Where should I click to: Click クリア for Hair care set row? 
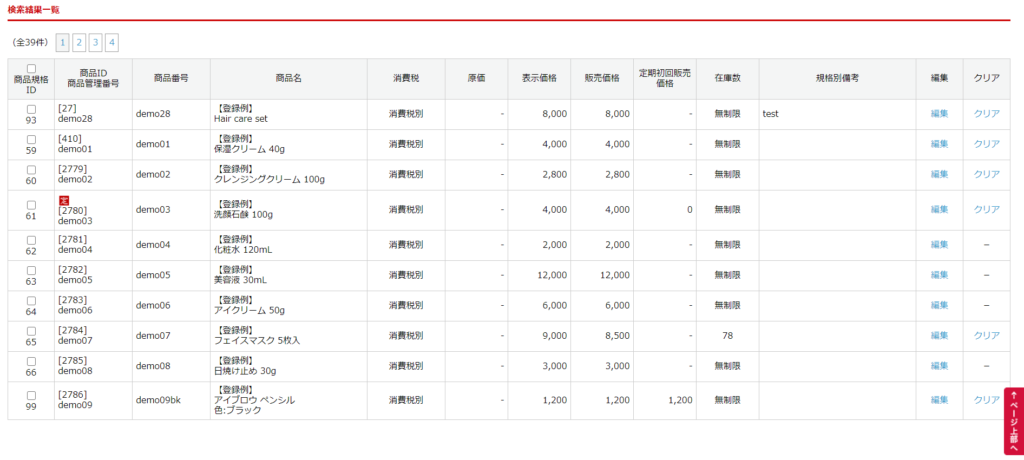coord(986,114)
